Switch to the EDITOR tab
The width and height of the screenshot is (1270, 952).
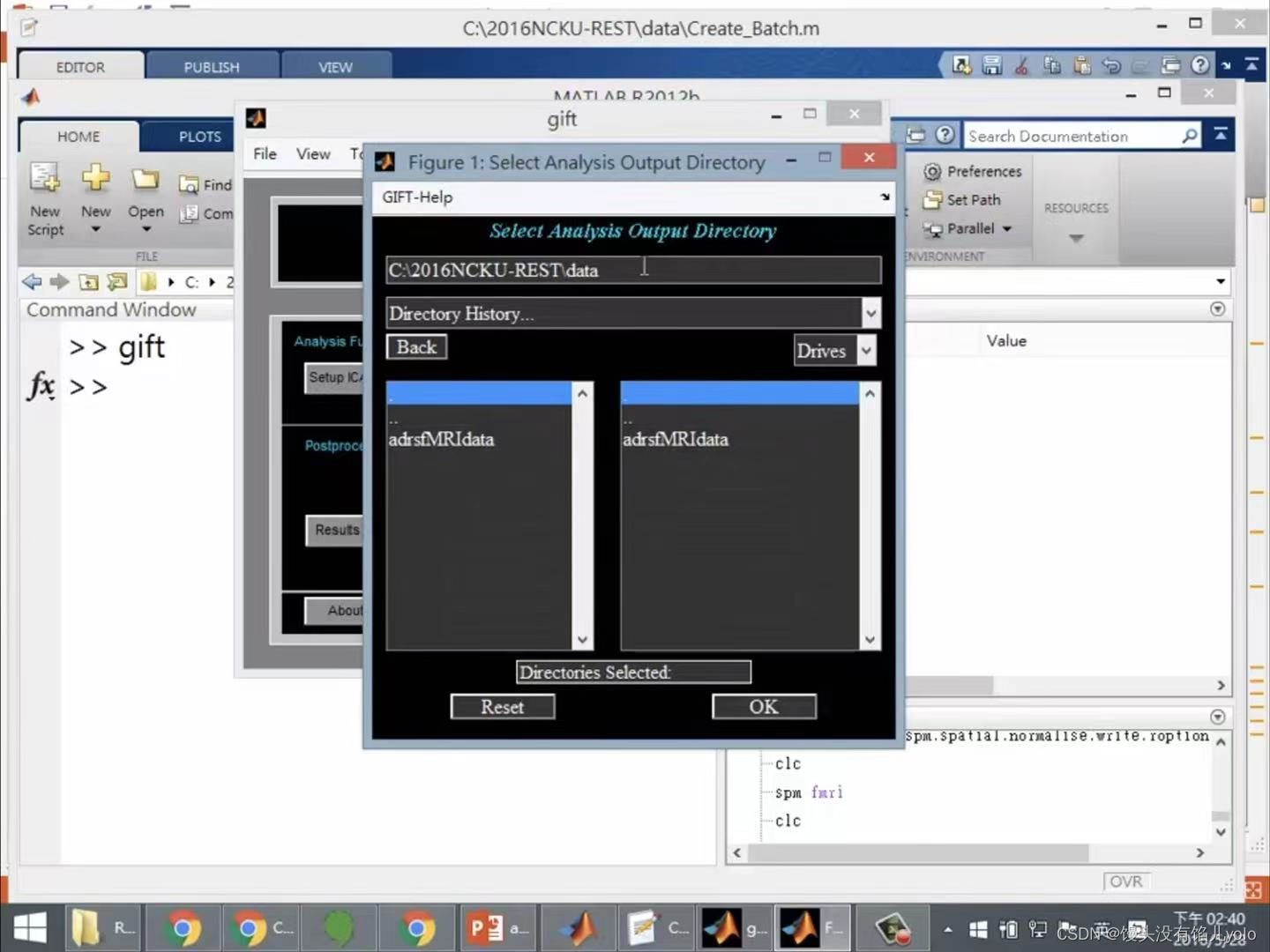80,67
